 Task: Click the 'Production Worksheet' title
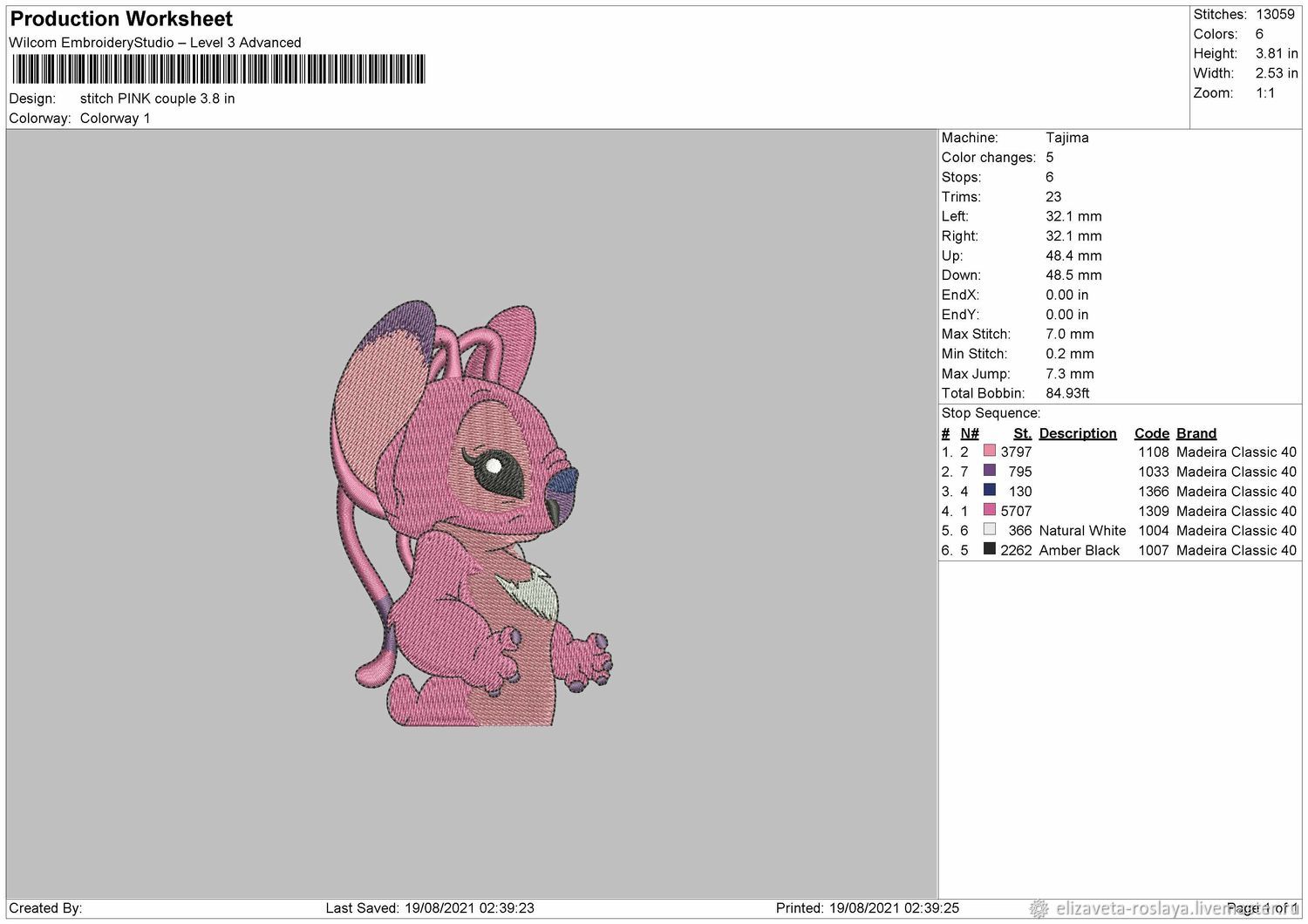tap(121, 18)
